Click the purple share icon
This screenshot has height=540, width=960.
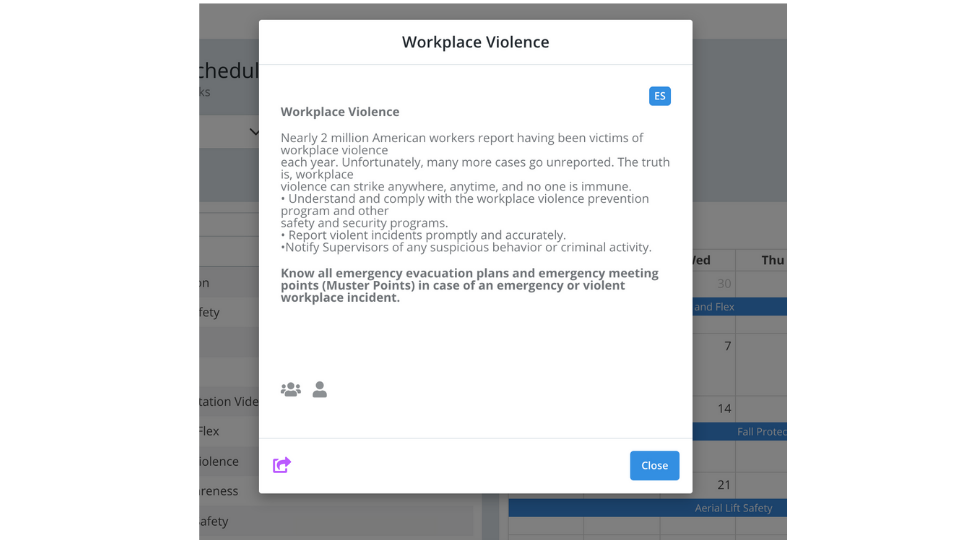pyautogui.click(x=282, y=465)
